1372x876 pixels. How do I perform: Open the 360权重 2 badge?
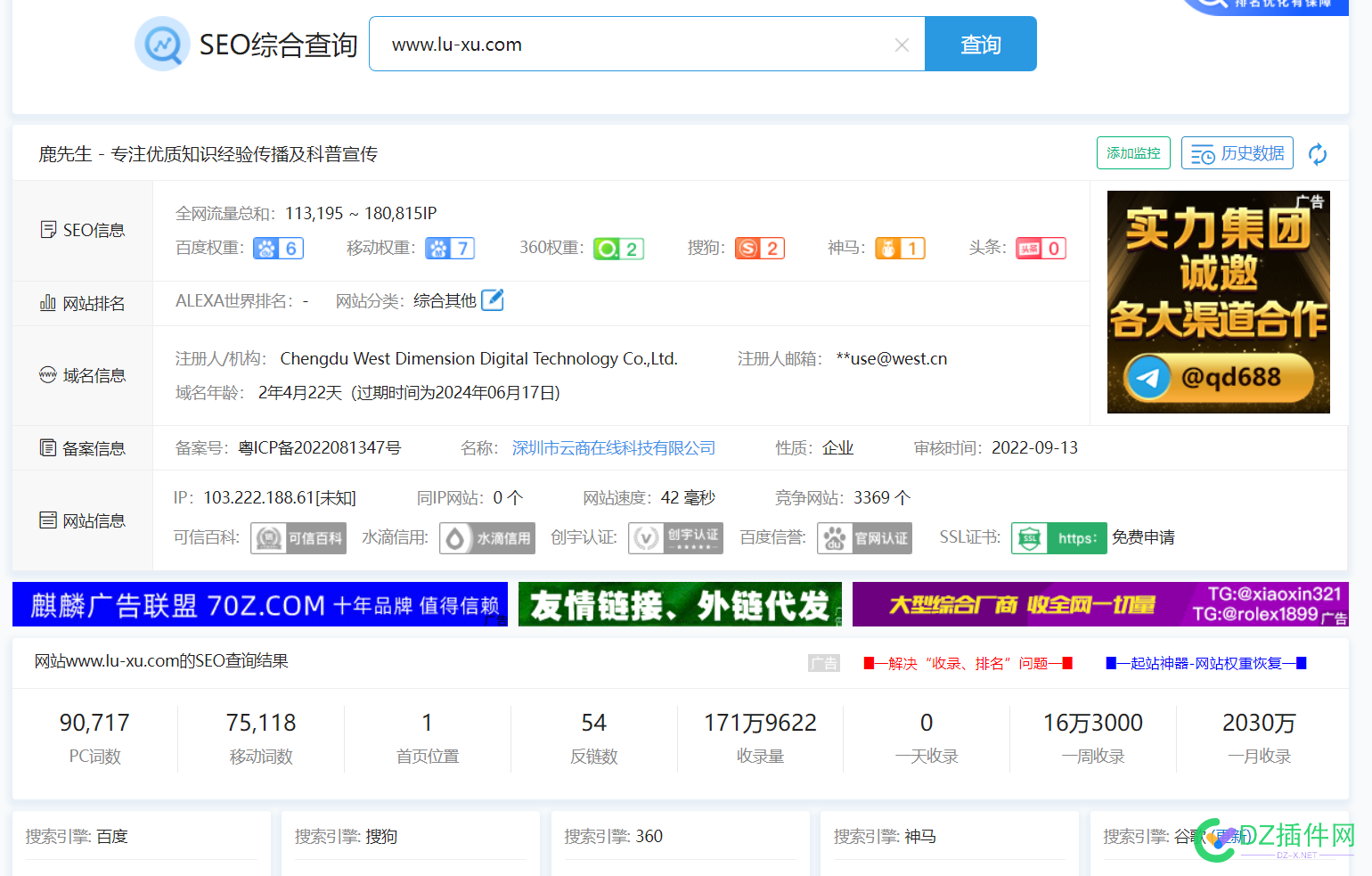[619, 249]
